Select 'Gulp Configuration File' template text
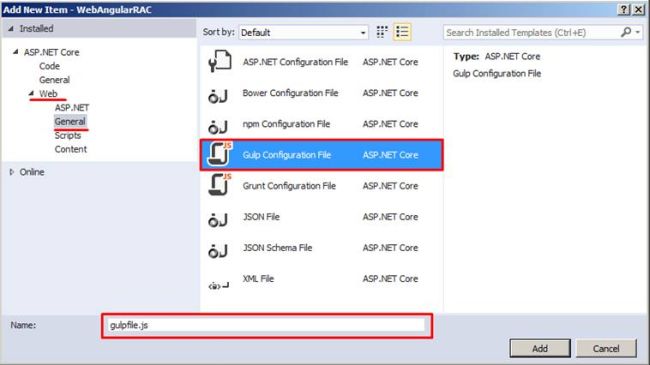 286,155
